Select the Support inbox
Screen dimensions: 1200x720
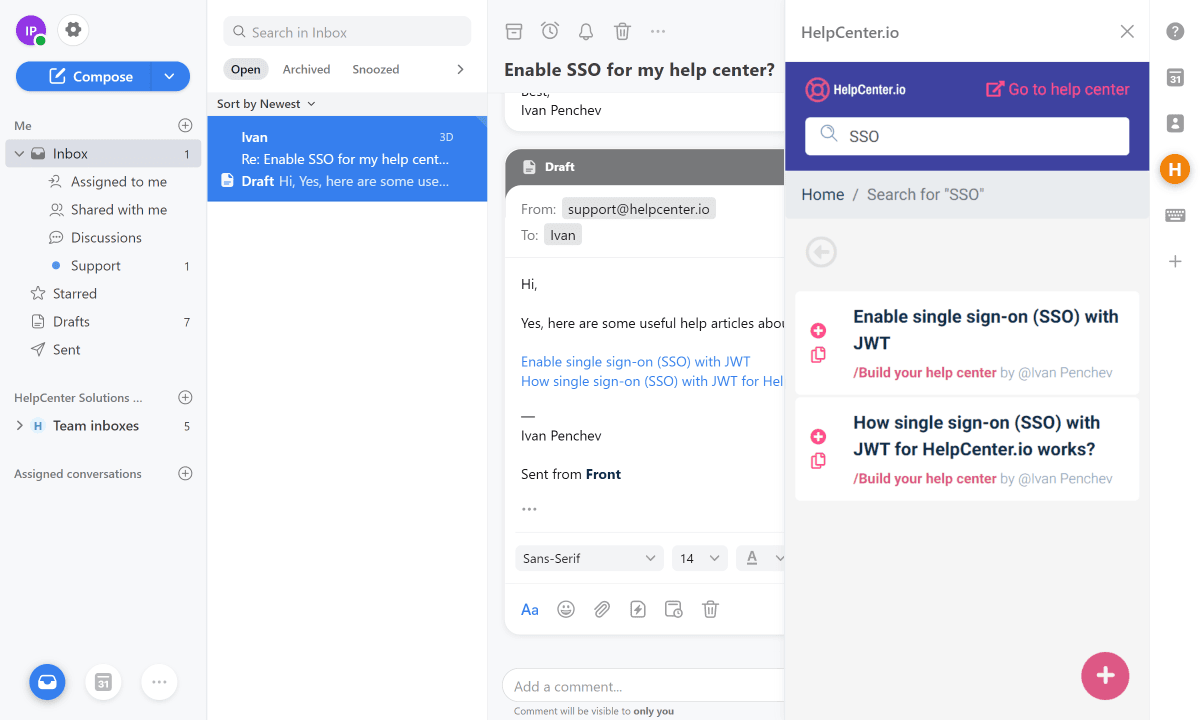[96, 266]
